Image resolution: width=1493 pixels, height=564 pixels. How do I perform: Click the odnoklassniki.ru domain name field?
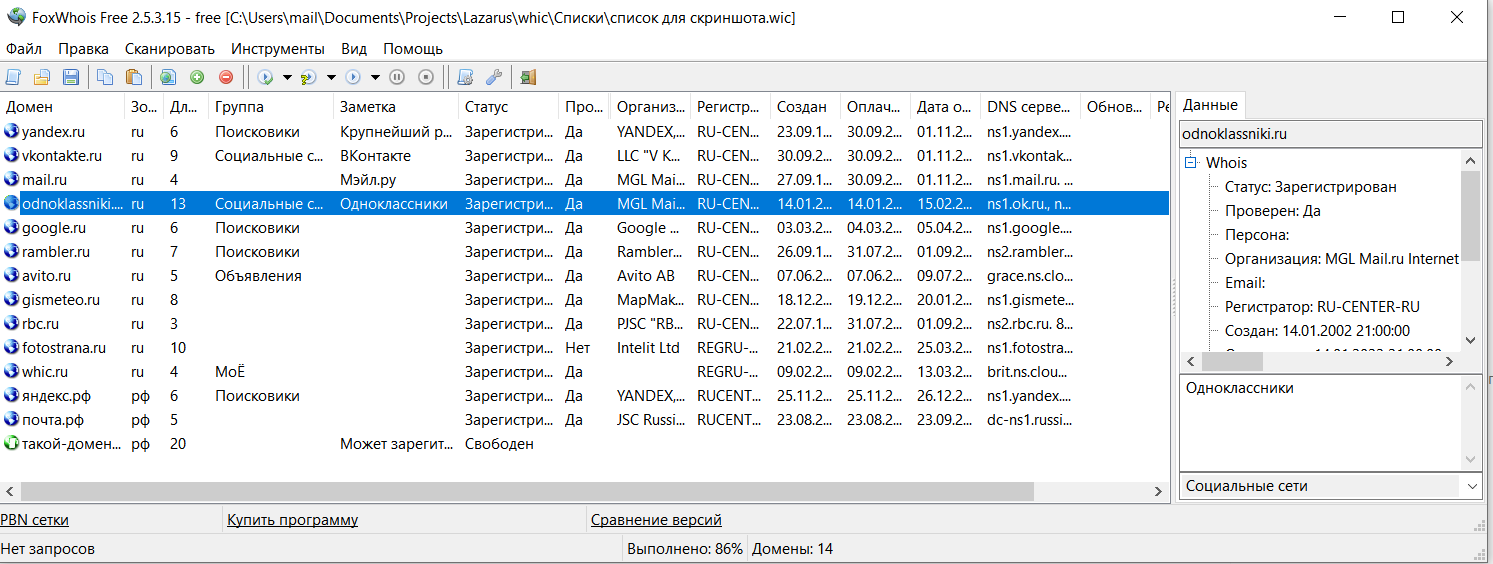point(1330,133)
